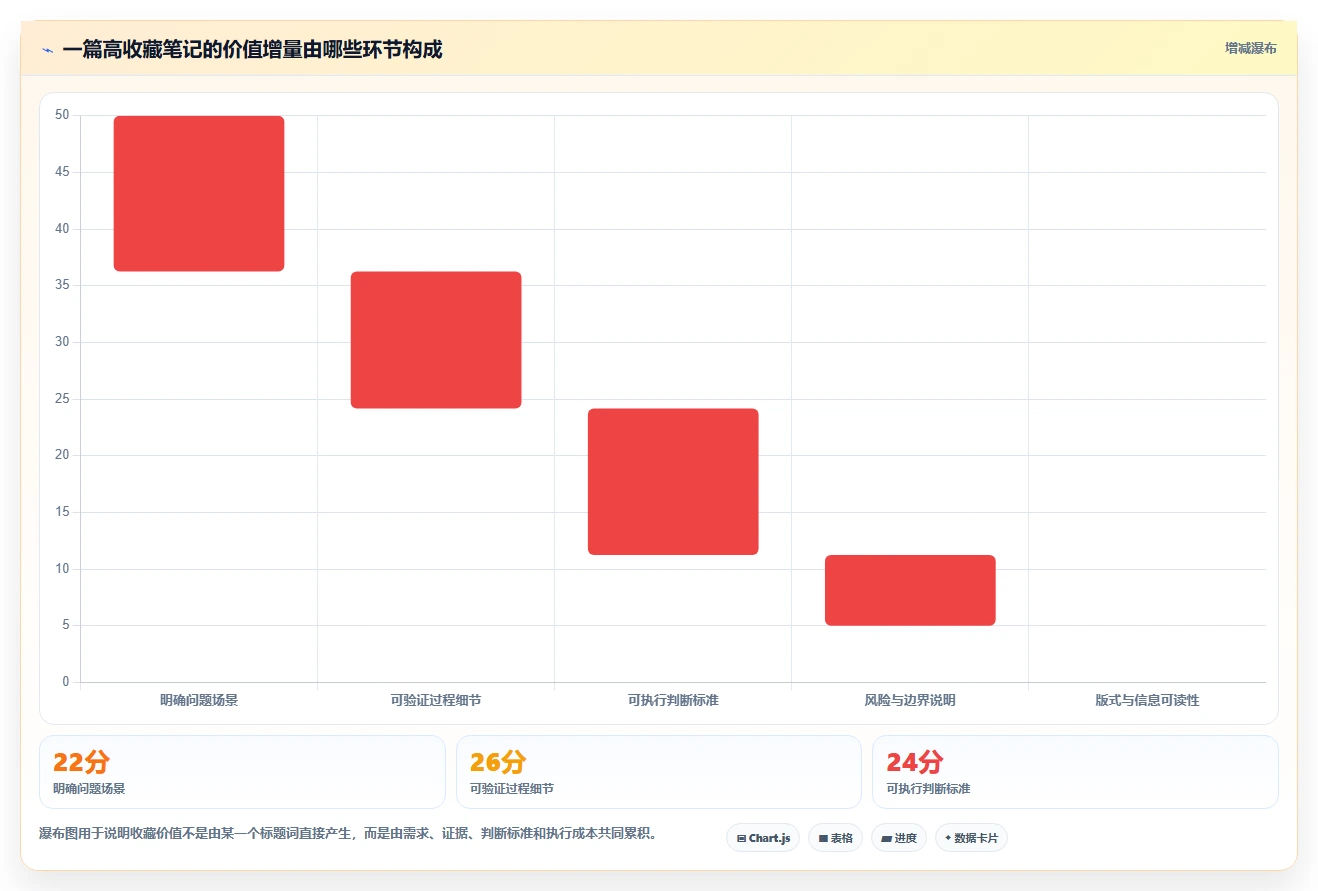Click the x-axis label 可执行判断标准
The image size is (1318, 891).
[673, 700]
